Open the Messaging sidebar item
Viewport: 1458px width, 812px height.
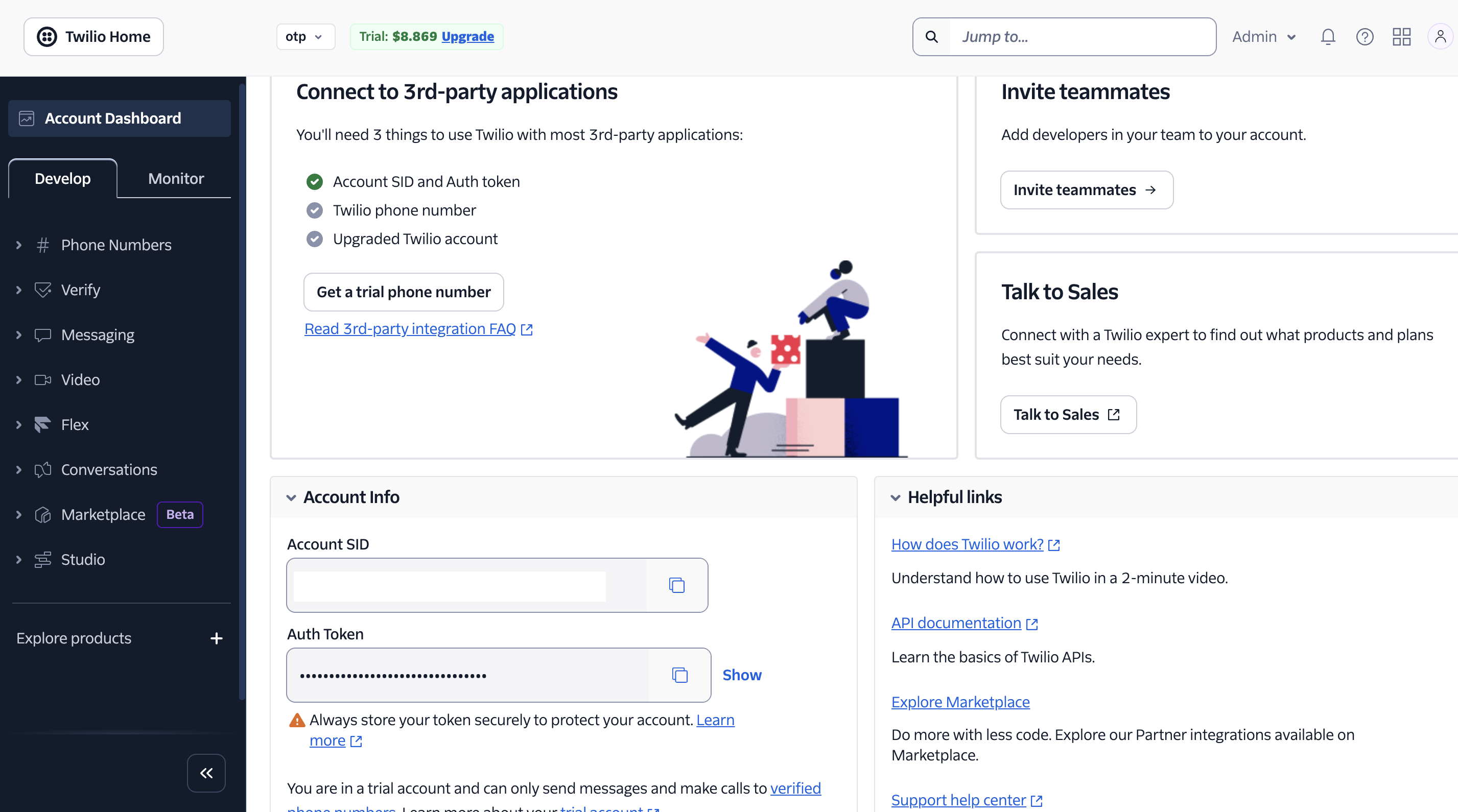(x=98, y=335)
